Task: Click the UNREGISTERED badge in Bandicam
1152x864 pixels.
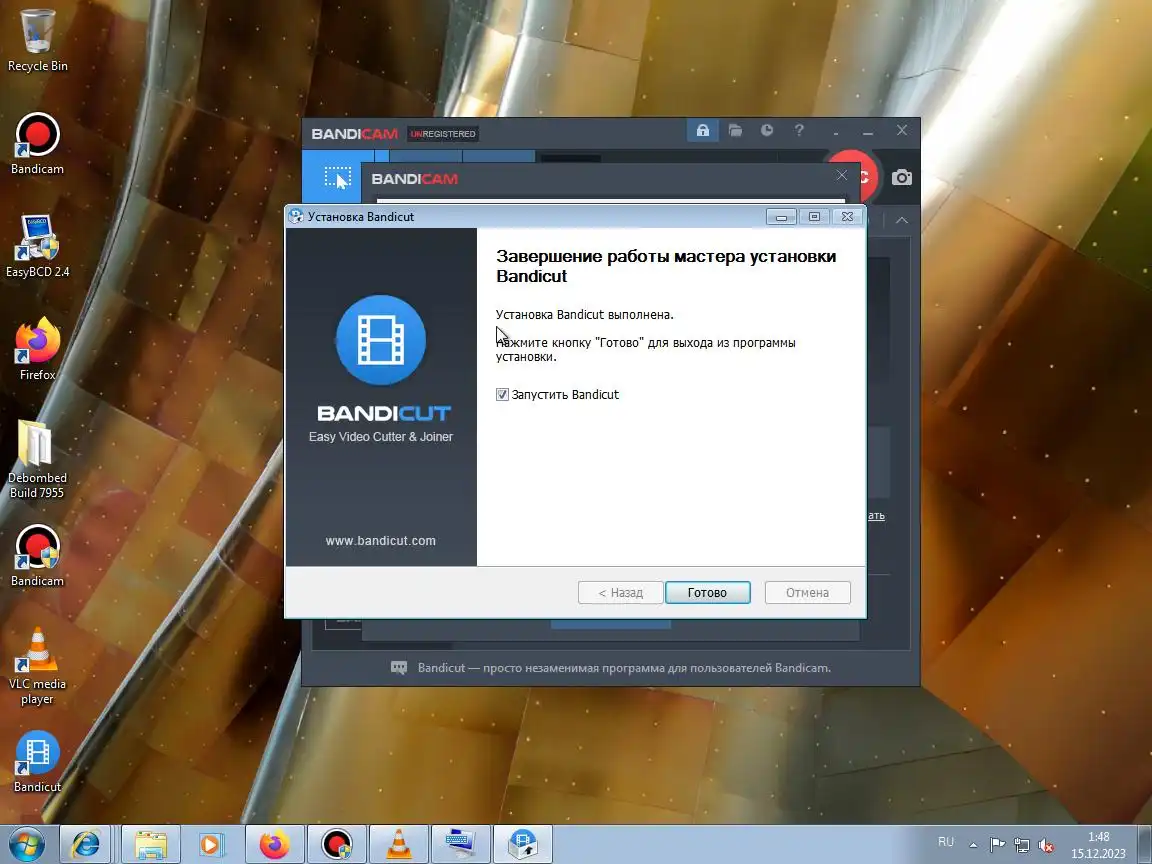Action: 443,134
